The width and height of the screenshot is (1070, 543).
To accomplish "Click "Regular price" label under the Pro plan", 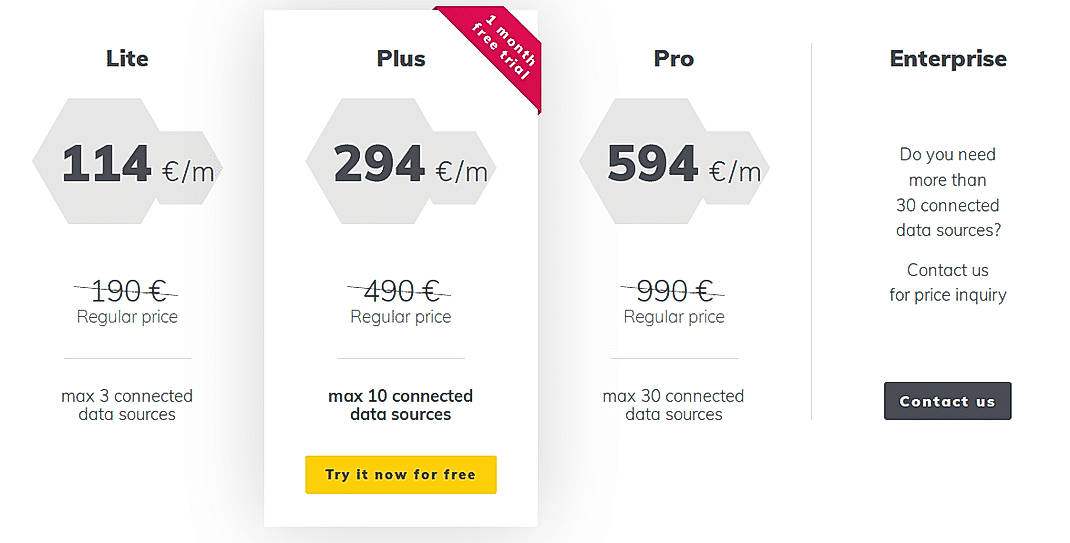I will coord(674,317).
